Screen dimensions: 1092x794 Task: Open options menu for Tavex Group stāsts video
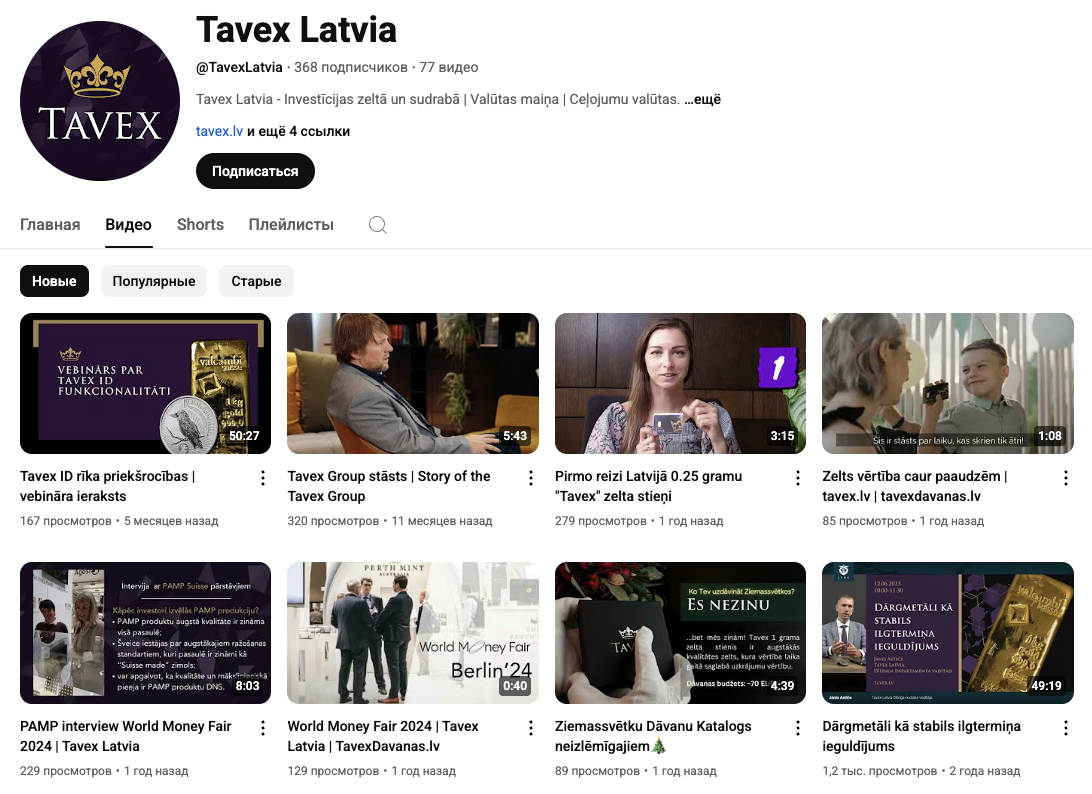(531, 478)
